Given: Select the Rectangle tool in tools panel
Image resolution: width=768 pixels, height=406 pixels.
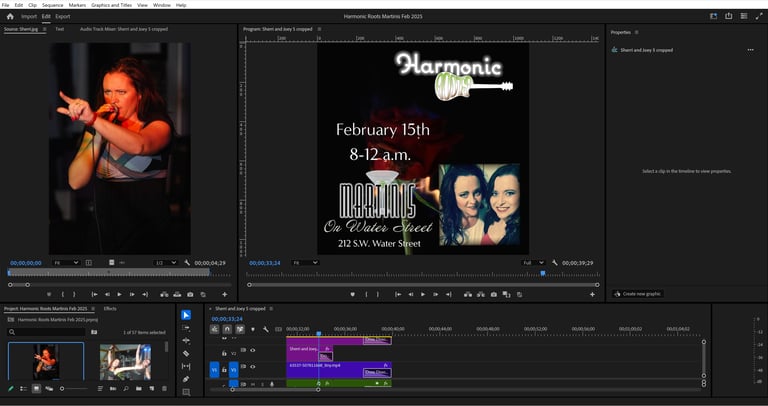Looking at the screenshot, I should [x=186, y=392].
